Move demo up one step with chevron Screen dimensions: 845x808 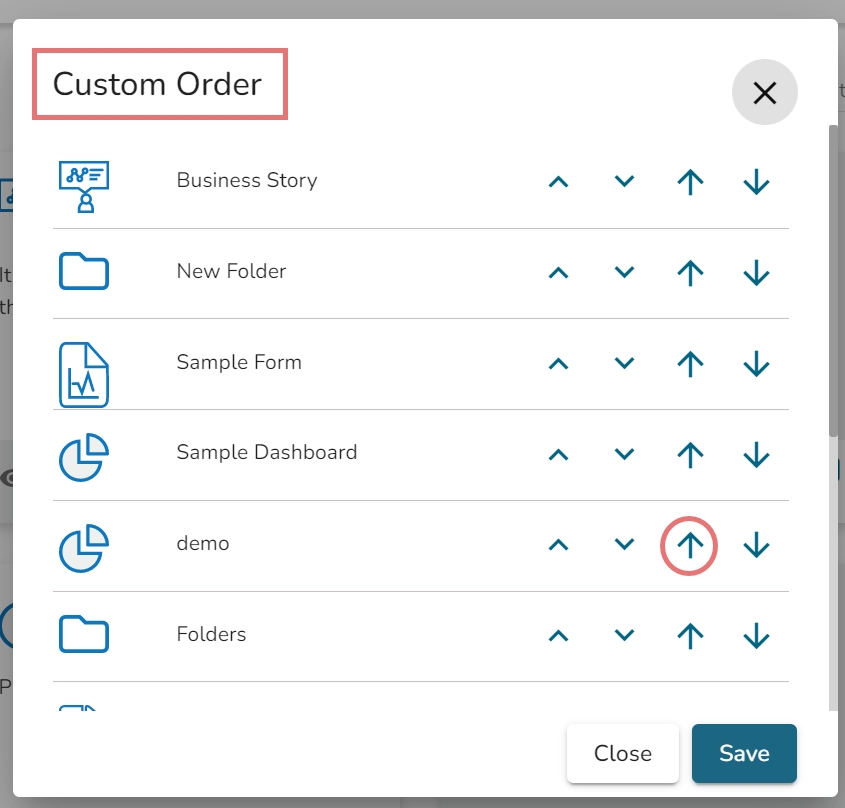pos(559,545)
